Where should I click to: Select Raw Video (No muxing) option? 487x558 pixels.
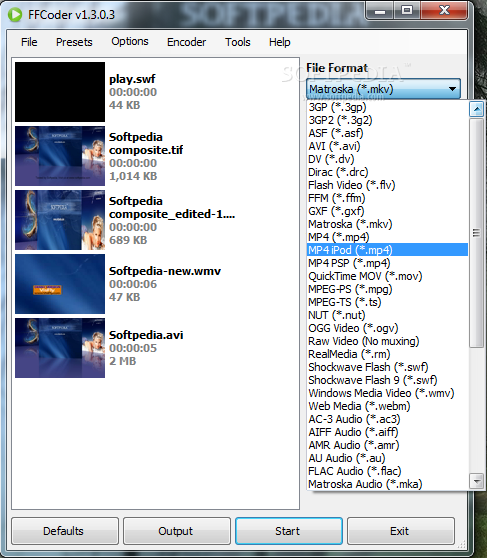tap(387, 341)
